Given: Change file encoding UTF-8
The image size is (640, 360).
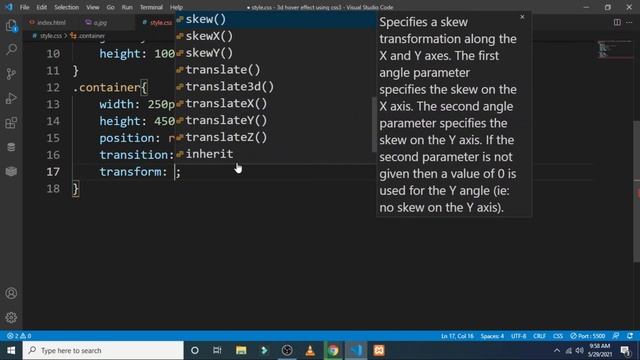Looking at the screenshot, I should click(518, 336).
